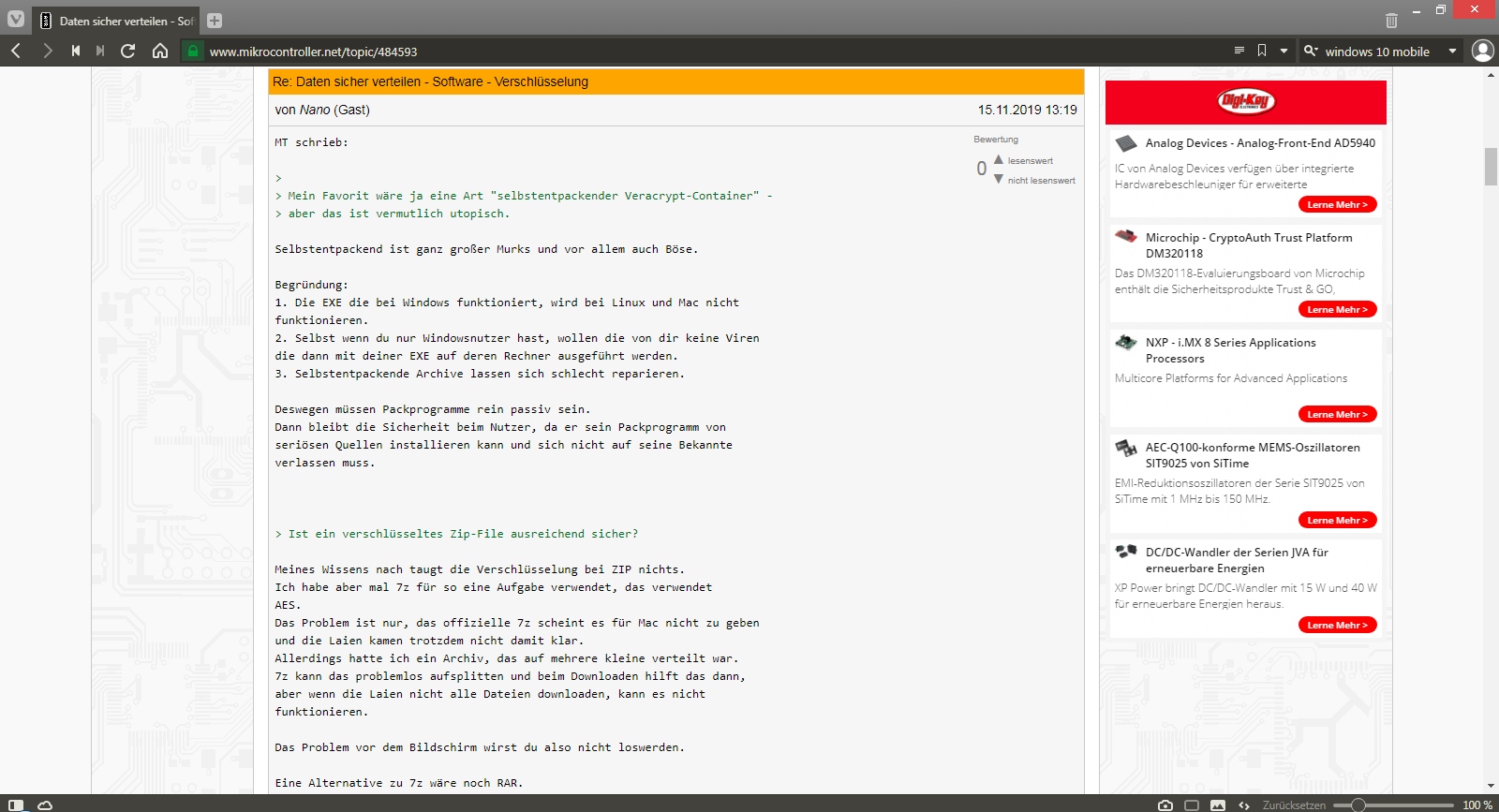Click the Digi-Key ad banner logo

tap(1245, 101)
